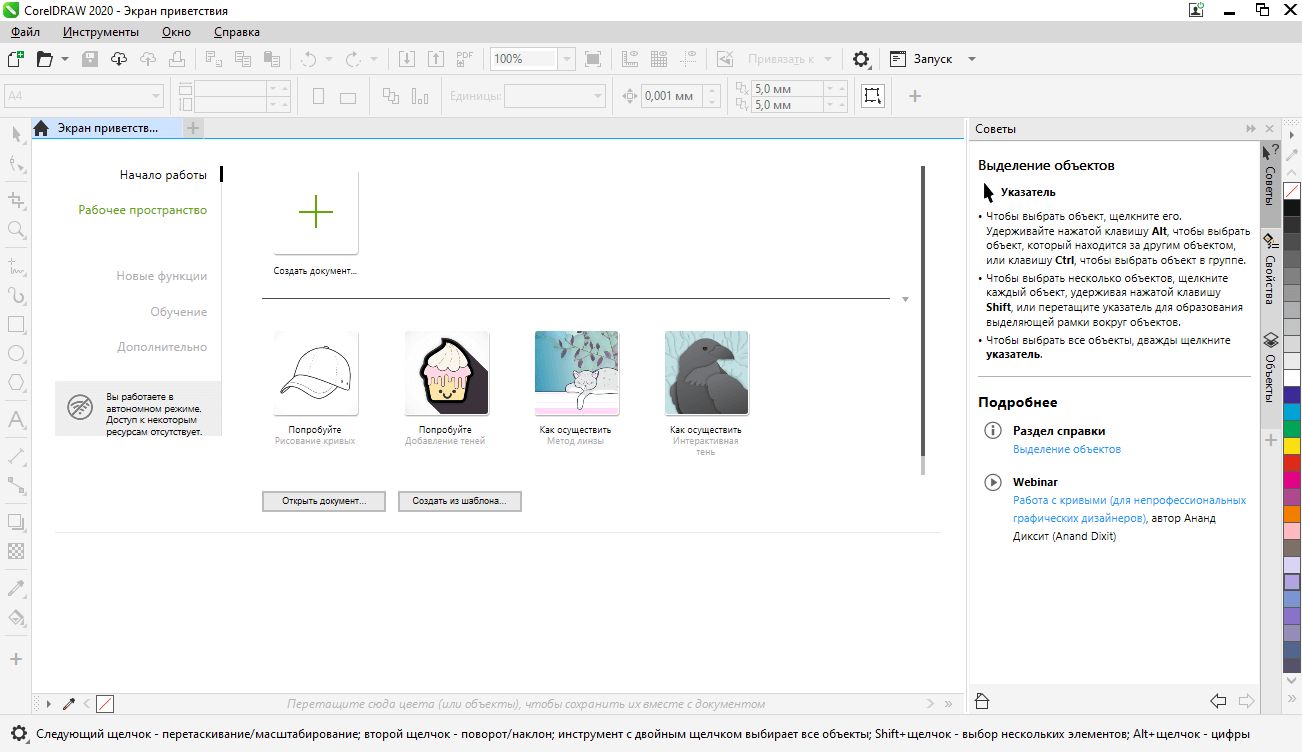Screen dimensions: 1302x752
Task: Open the Рисование кривых cap thumbnail
Action: click(x=316, y=373)
